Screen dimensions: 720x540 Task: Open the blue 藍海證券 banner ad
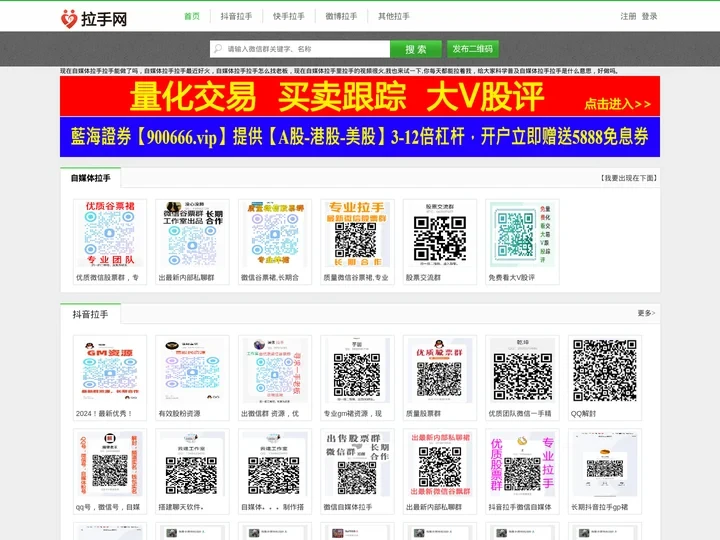[360, 137]
